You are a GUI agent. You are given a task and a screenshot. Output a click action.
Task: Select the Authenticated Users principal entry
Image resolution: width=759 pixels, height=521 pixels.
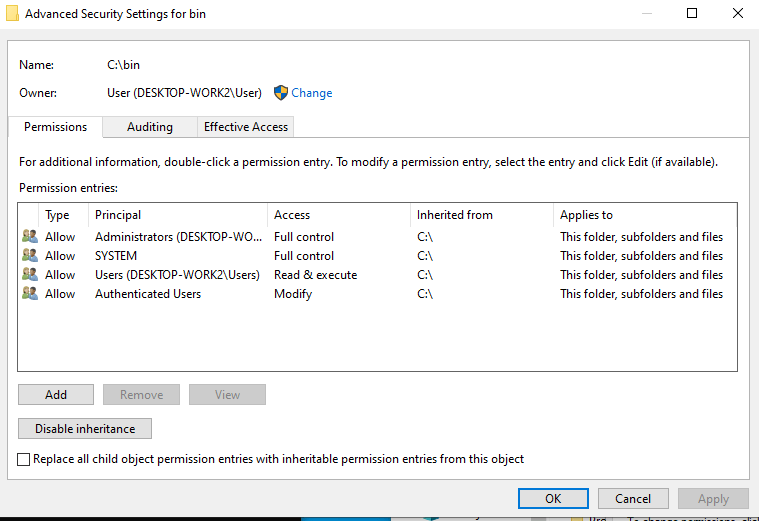(x=148, y=294)
